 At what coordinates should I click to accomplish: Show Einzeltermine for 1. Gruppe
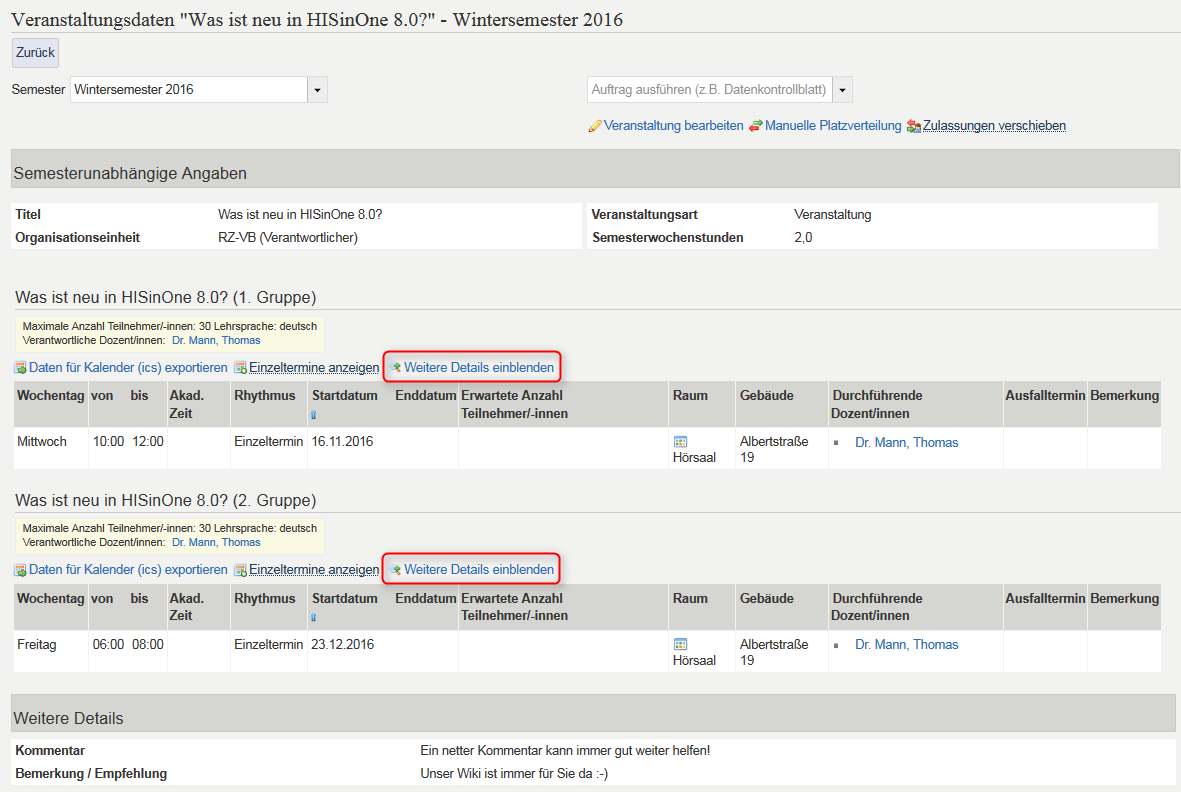314,367
